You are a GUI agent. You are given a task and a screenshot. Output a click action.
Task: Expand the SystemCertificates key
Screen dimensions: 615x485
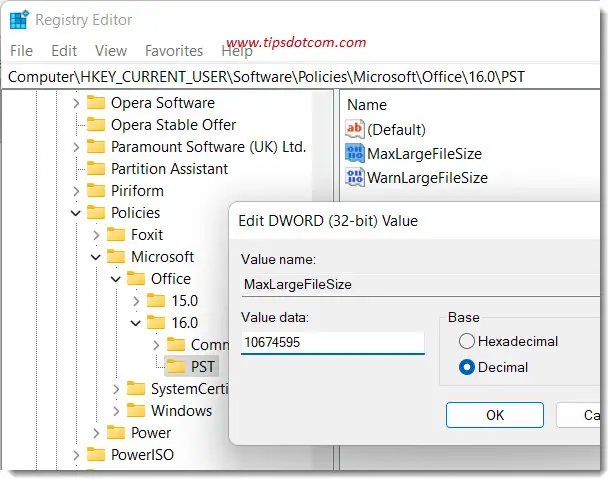(x=116, y=389)
